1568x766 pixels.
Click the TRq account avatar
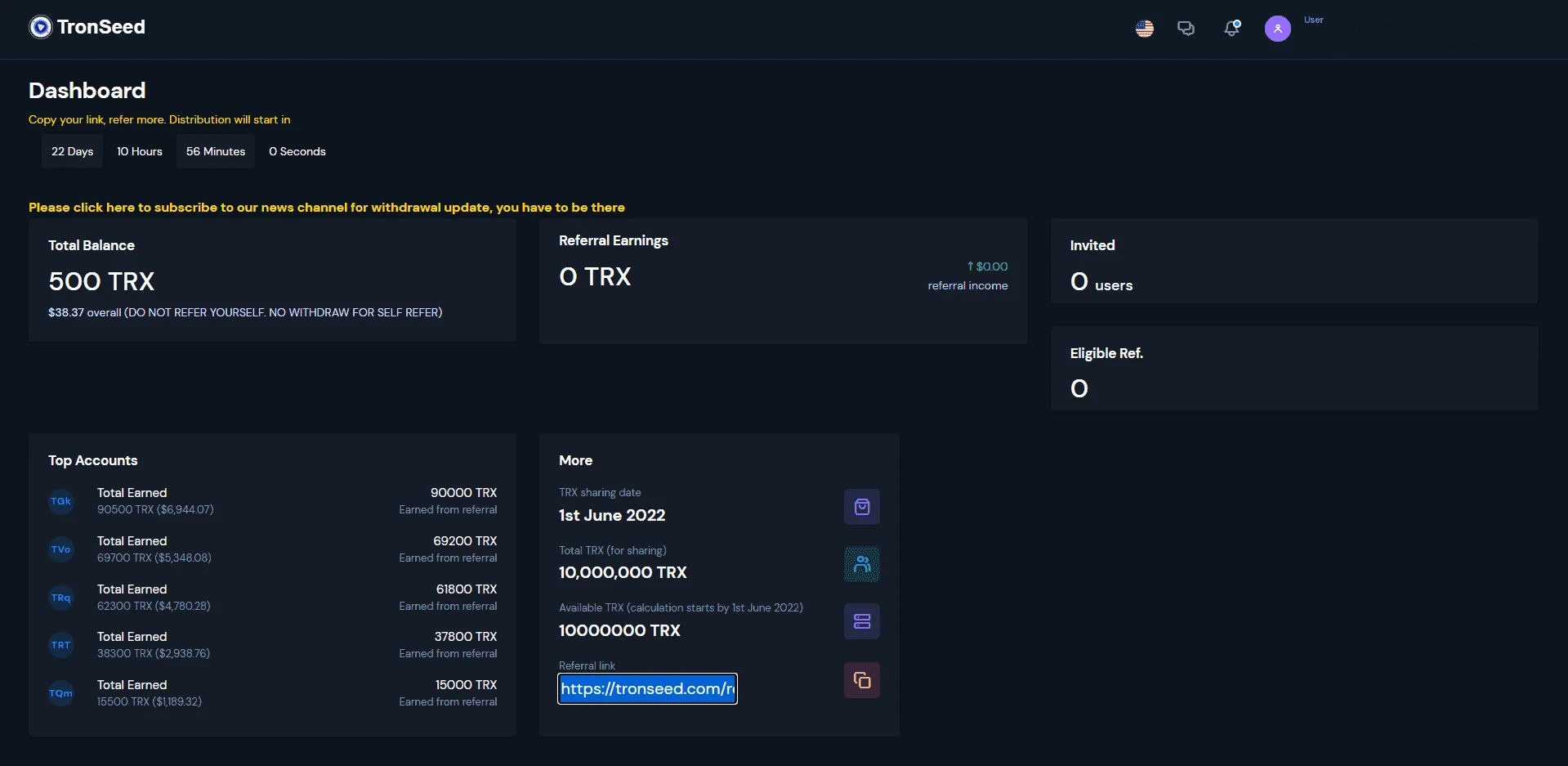[x=61, y=598]
